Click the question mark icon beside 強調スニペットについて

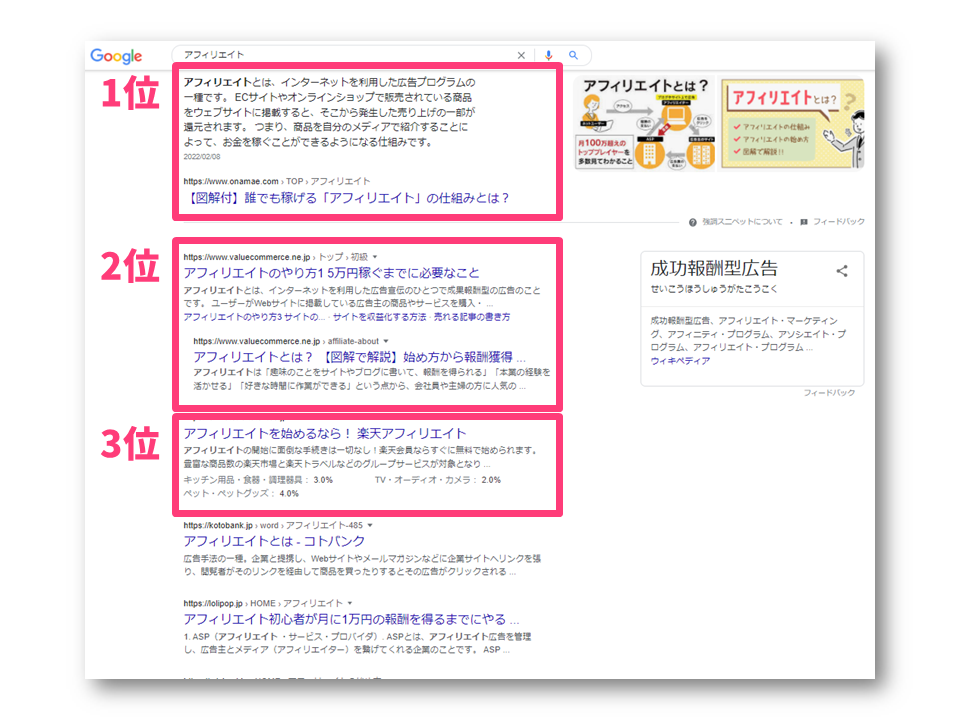point(692,222)
